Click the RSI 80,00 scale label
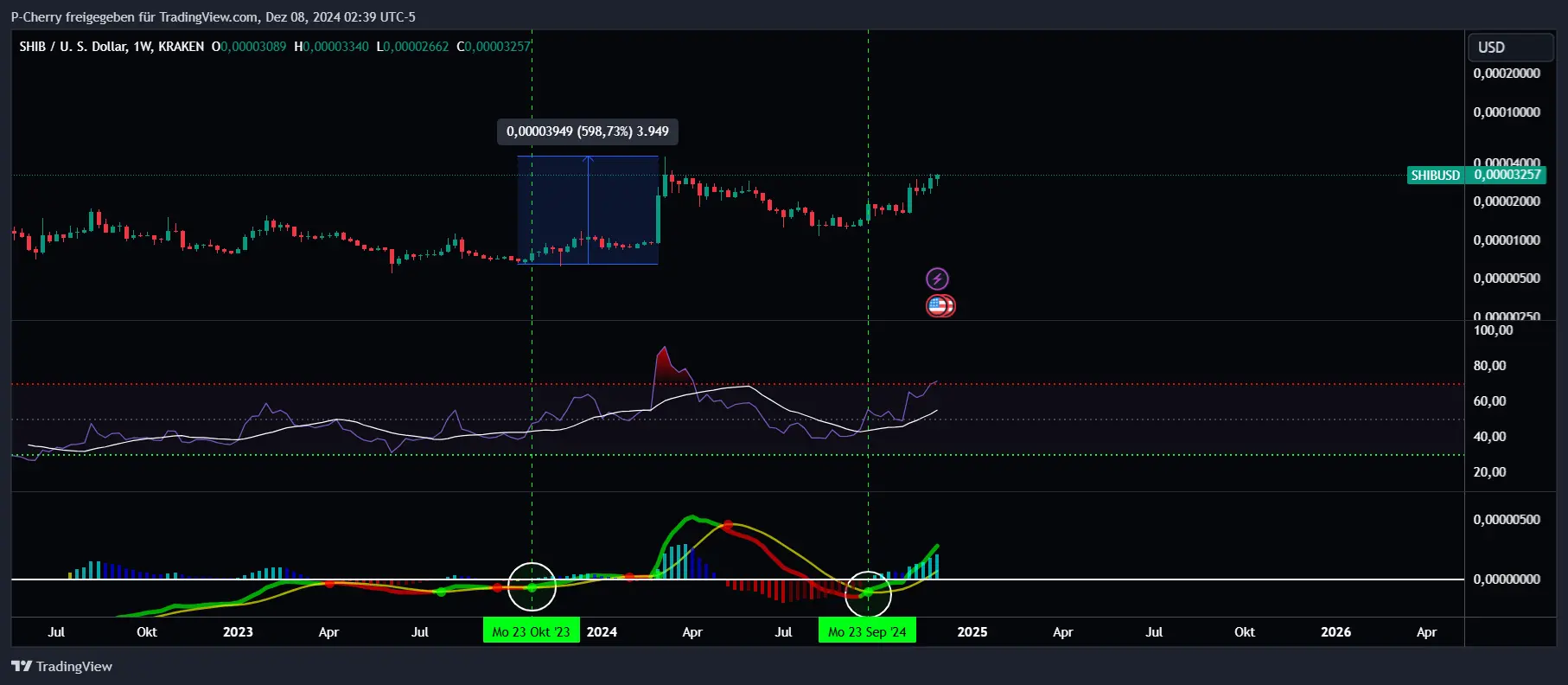1568x685 pixels. (1490, 366)
